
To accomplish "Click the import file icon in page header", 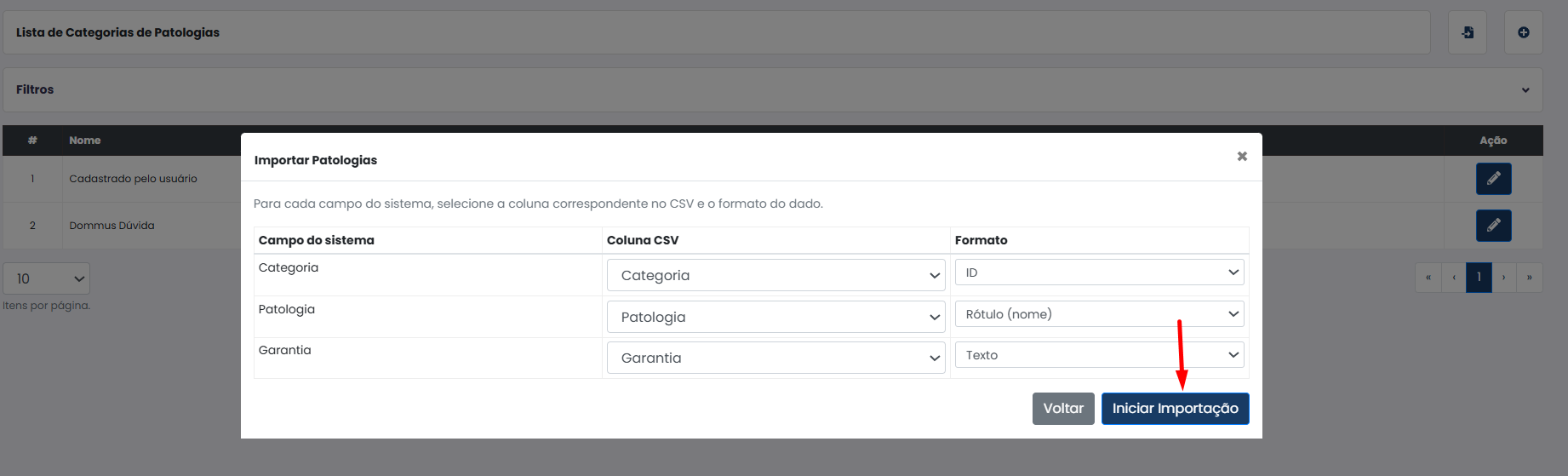I will [1468, 32].
